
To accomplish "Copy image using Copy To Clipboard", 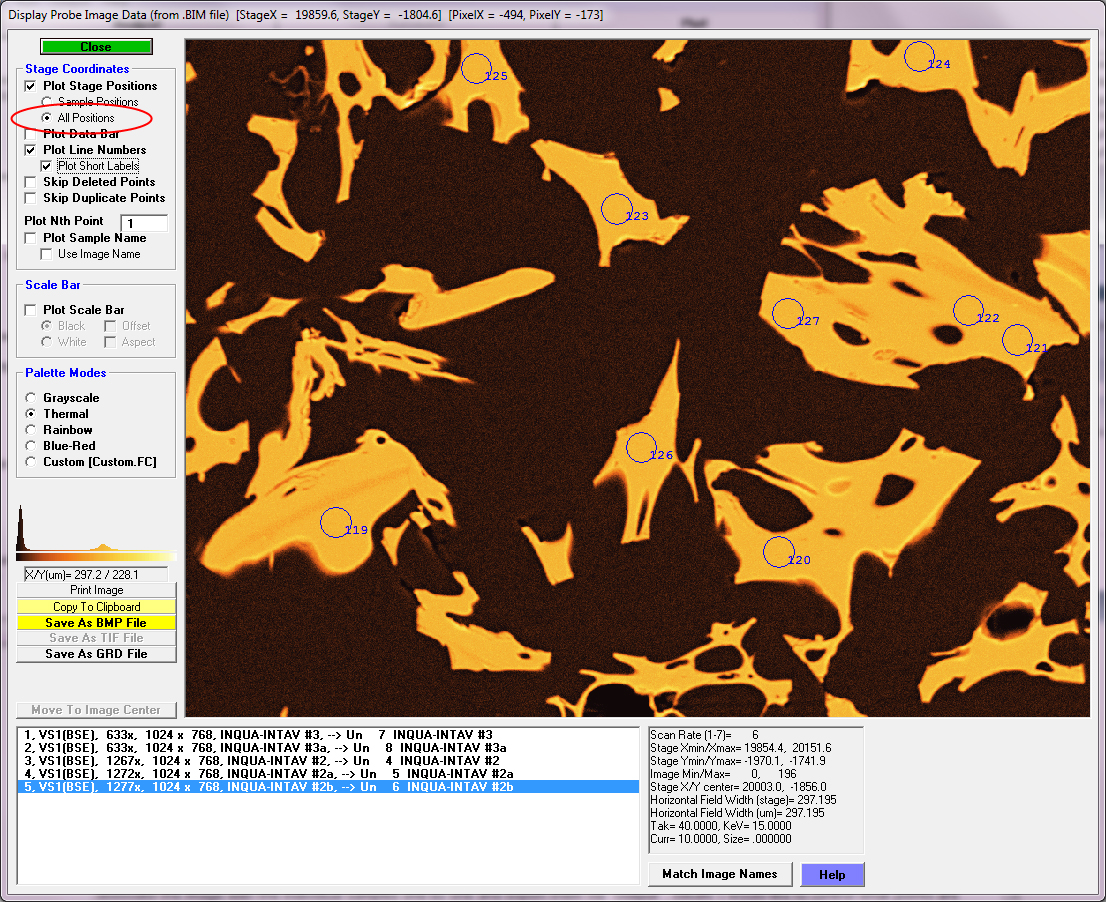I will (x=96, y=607).
